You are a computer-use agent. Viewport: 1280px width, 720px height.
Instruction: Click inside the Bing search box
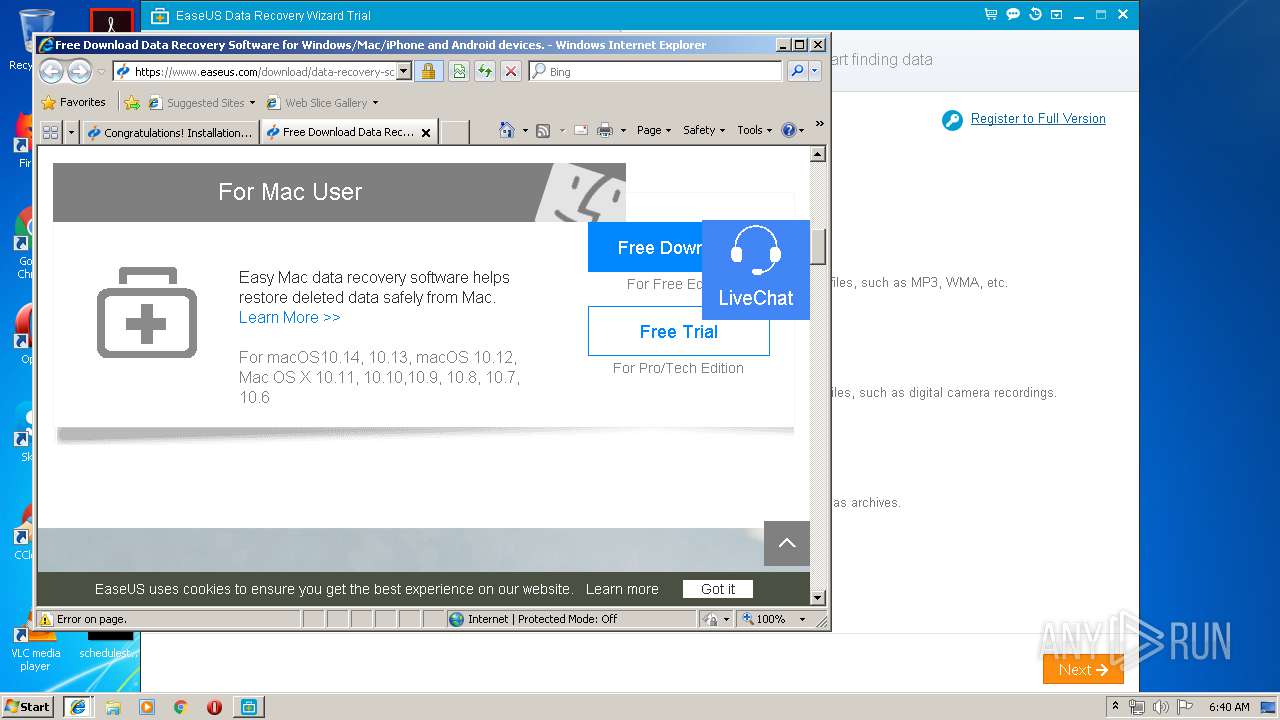663,71
